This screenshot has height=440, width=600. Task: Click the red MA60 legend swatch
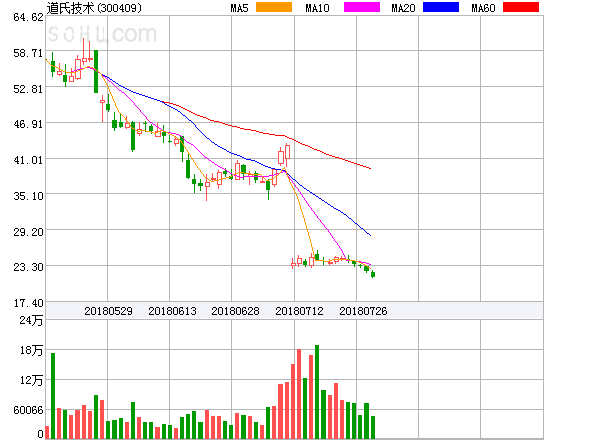(x=521, y=7)
